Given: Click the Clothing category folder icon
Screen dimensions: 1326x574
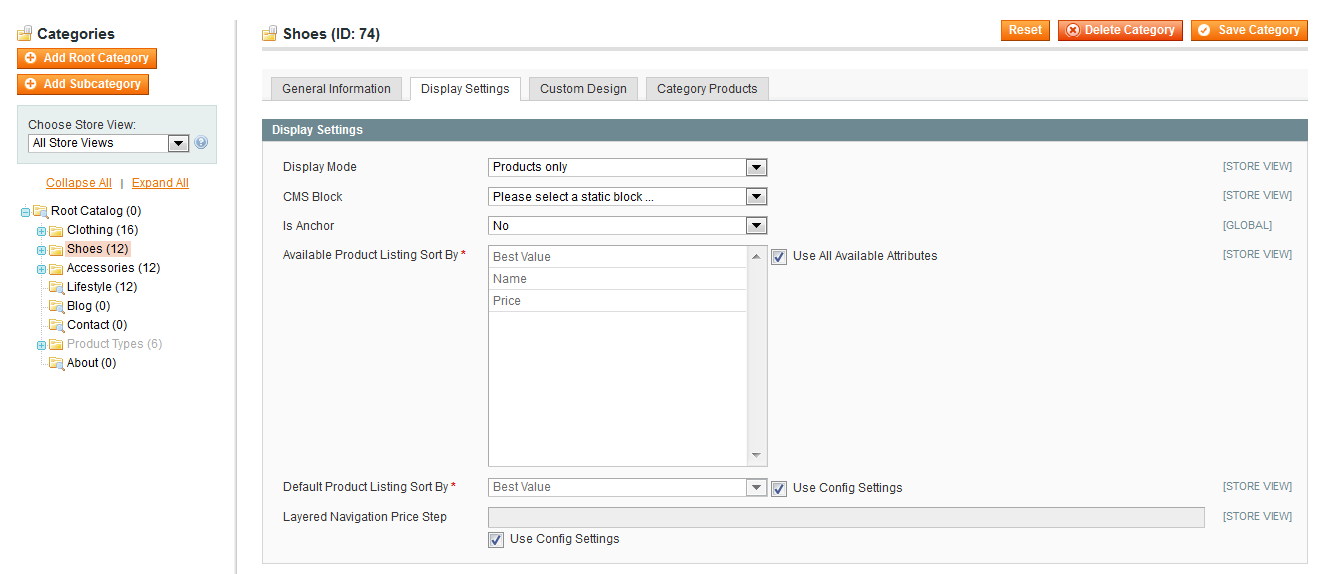Looking at the screenshot, I should point(57,230).
